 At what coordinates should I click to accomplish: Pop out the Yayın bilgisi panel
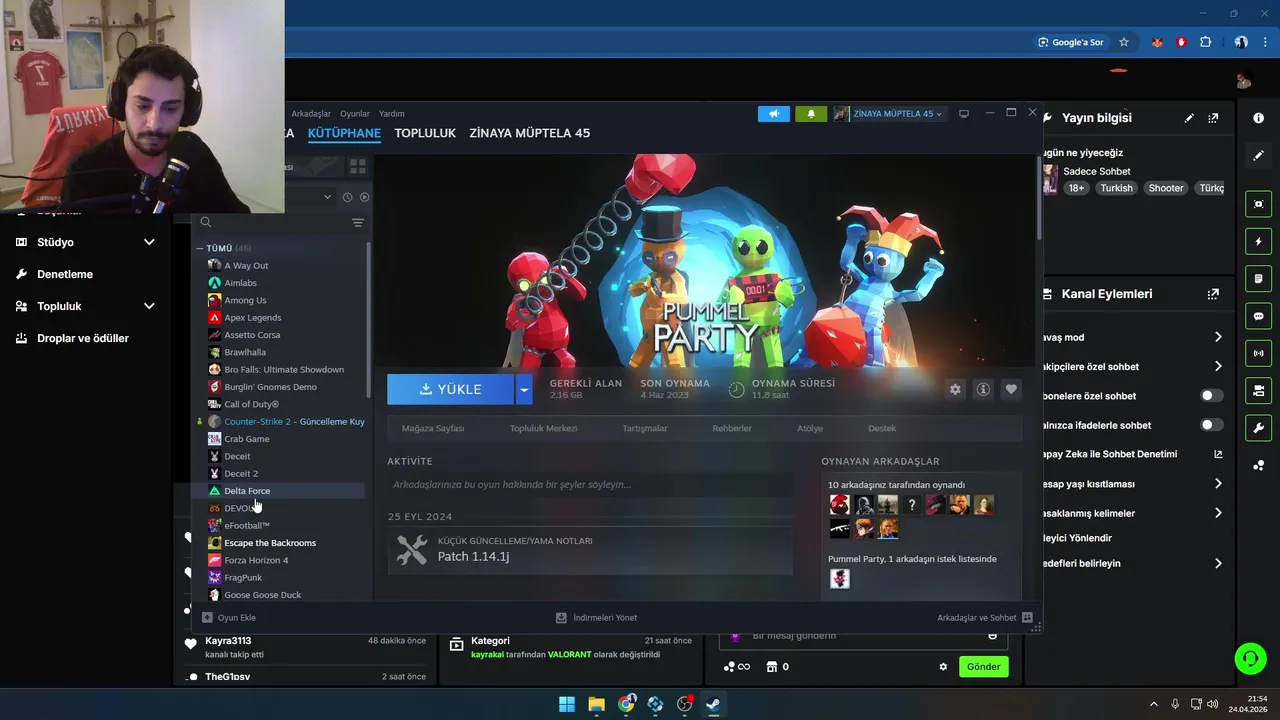click(1213, 118)
